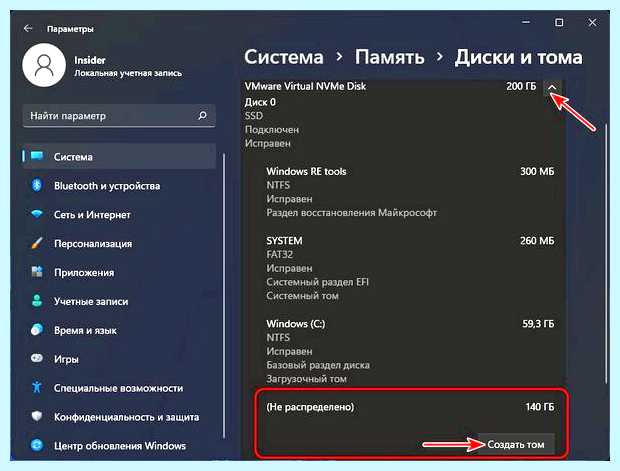The height and width of the screenshot is (471, 620).
Task: Select the SYSTEM FAT32 partition
Action: 410,268
